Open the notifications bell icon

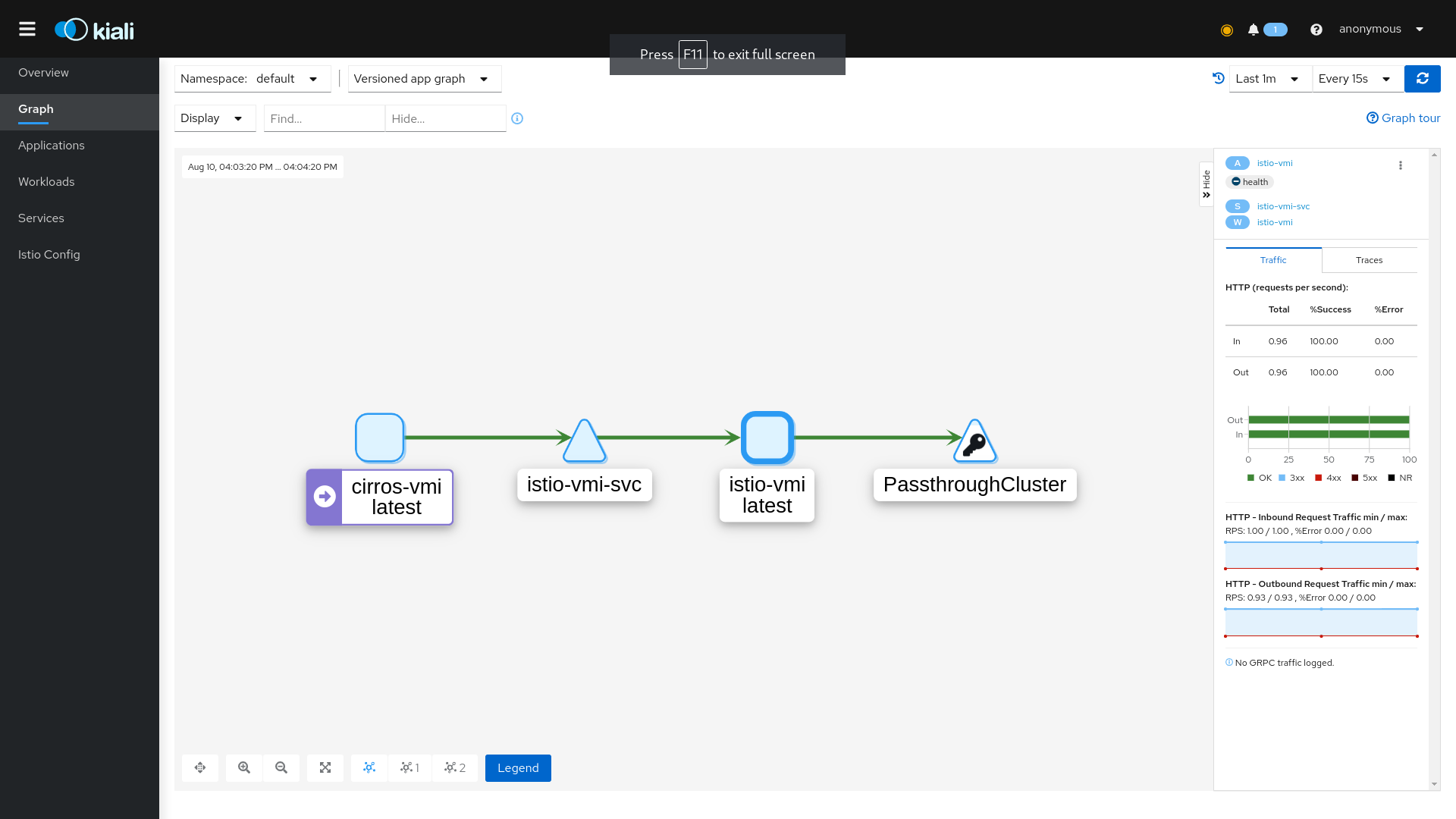point(1253,30)
